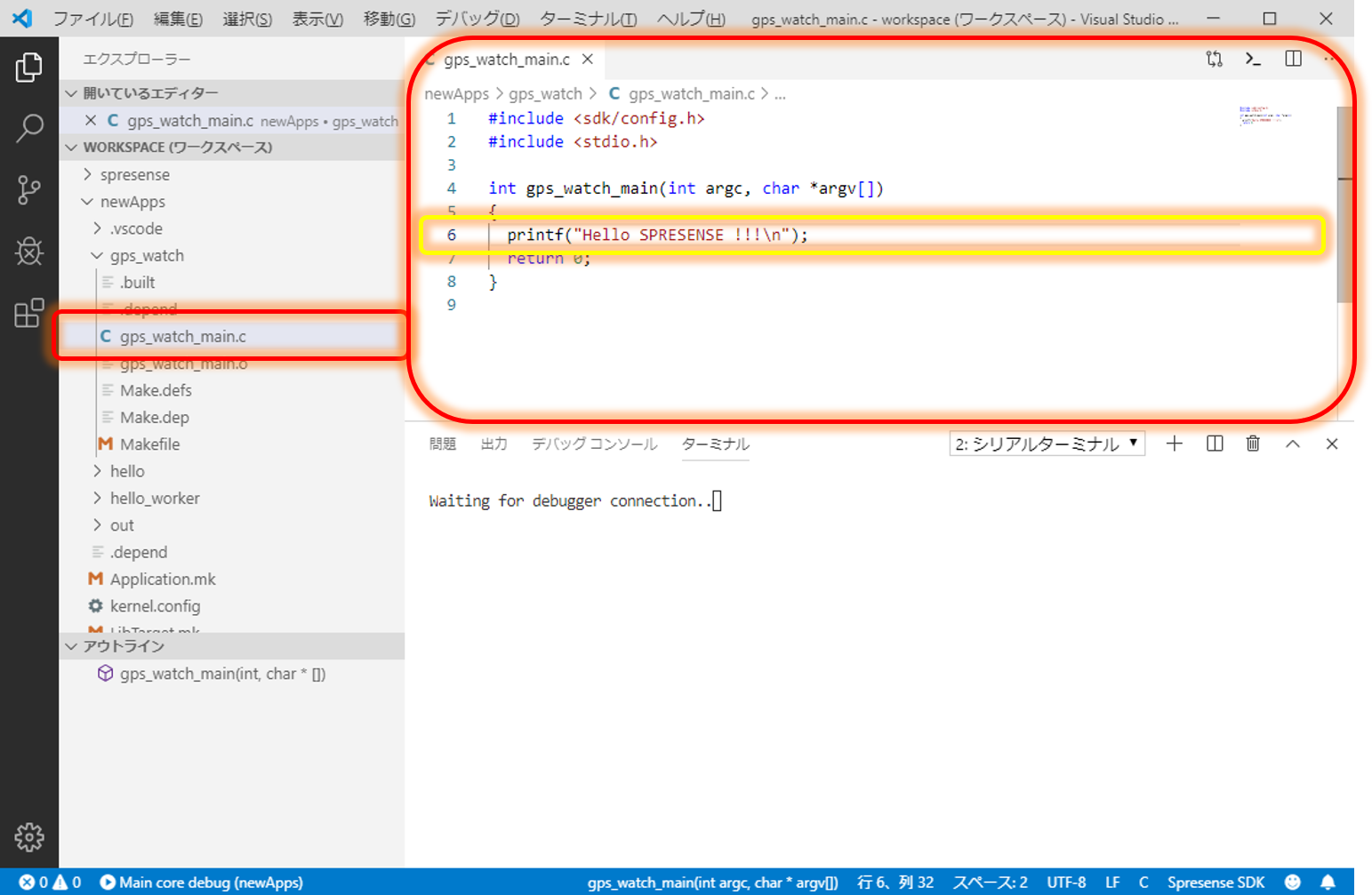Screen dimensions: 1372x895
Task: Open the Debug view bug icon
Action: (x=28, y=252)
